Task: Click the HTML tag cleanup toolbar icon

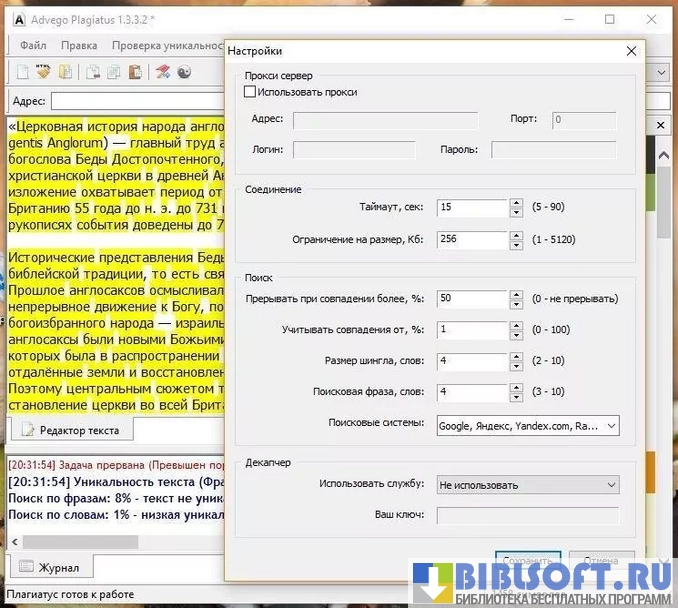Action: [x=43, y=72]
